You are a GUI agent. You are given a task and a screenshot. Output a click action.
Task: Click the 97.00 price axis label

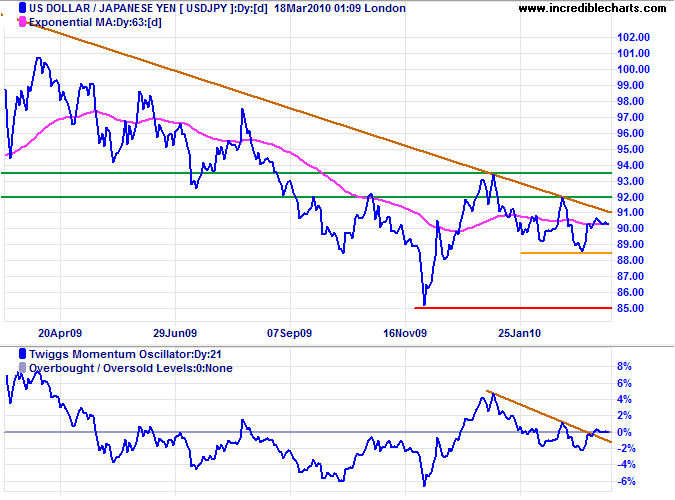coord(630,117)
